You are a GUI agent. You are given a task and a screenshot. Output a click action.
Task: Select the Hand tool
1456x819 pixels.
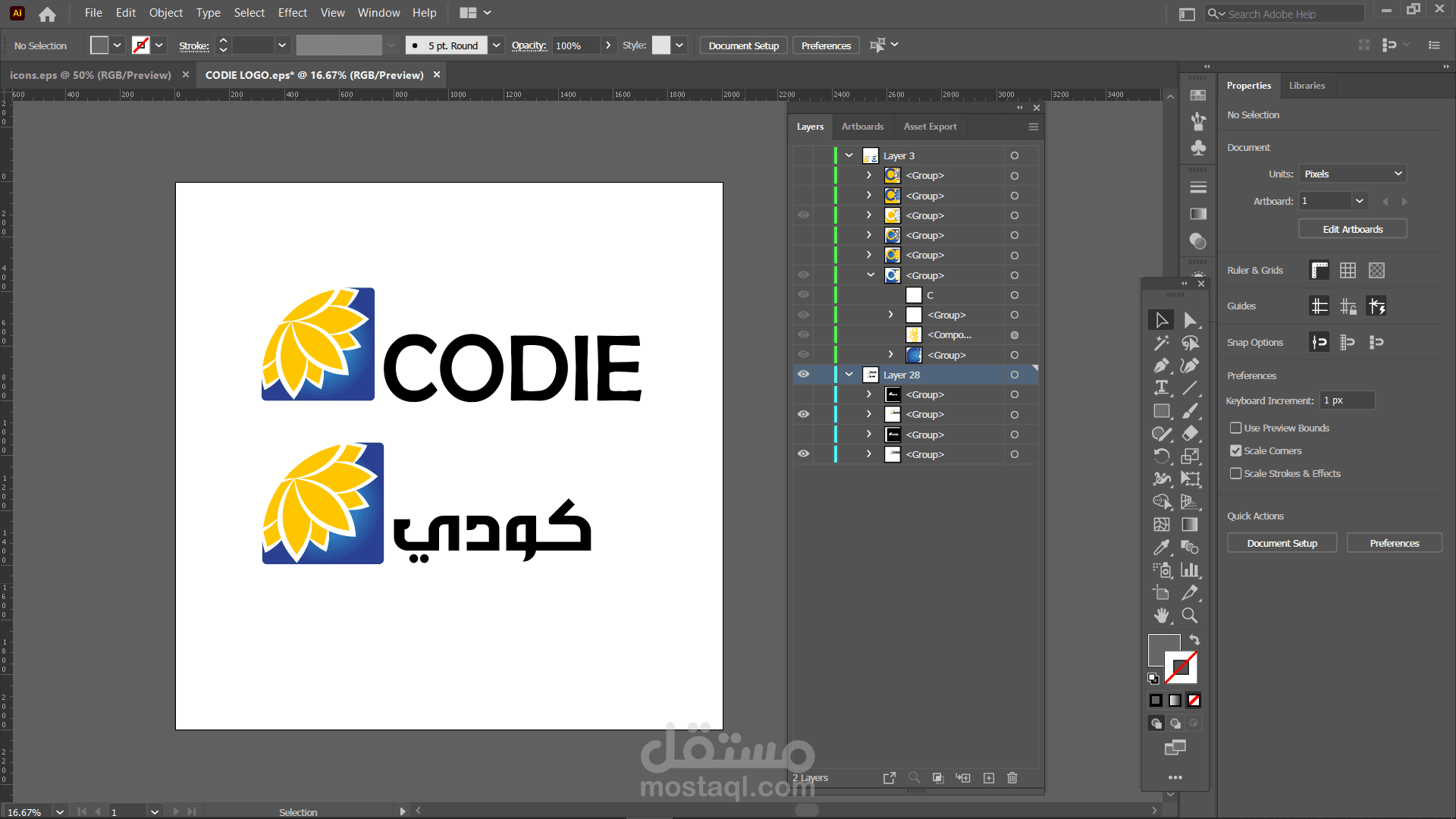tap(1161, 616)
